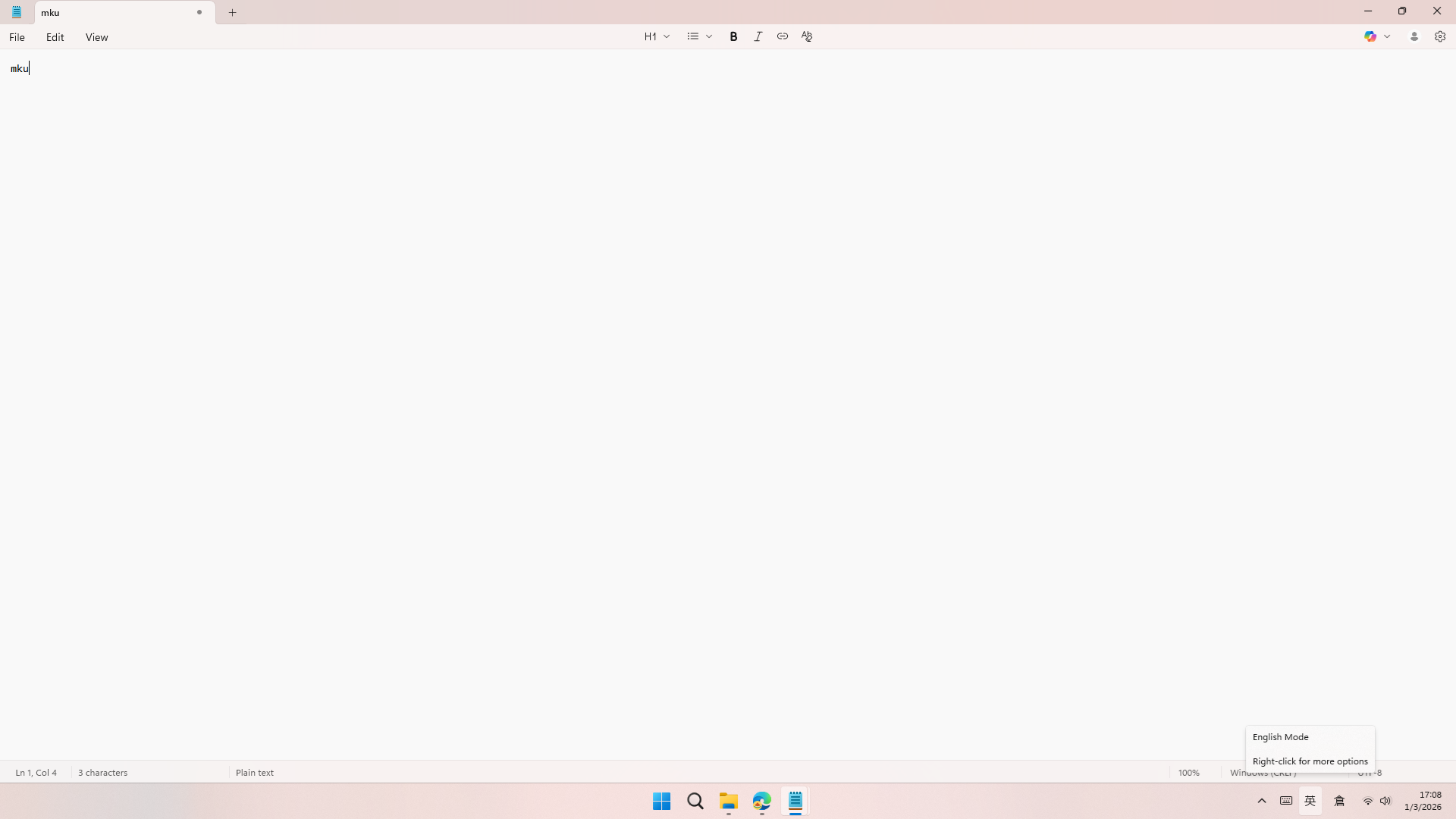The image size is (1456, 819).
Task: Clear formatting with the toolbar icon
Action: [x=807, y=36]
